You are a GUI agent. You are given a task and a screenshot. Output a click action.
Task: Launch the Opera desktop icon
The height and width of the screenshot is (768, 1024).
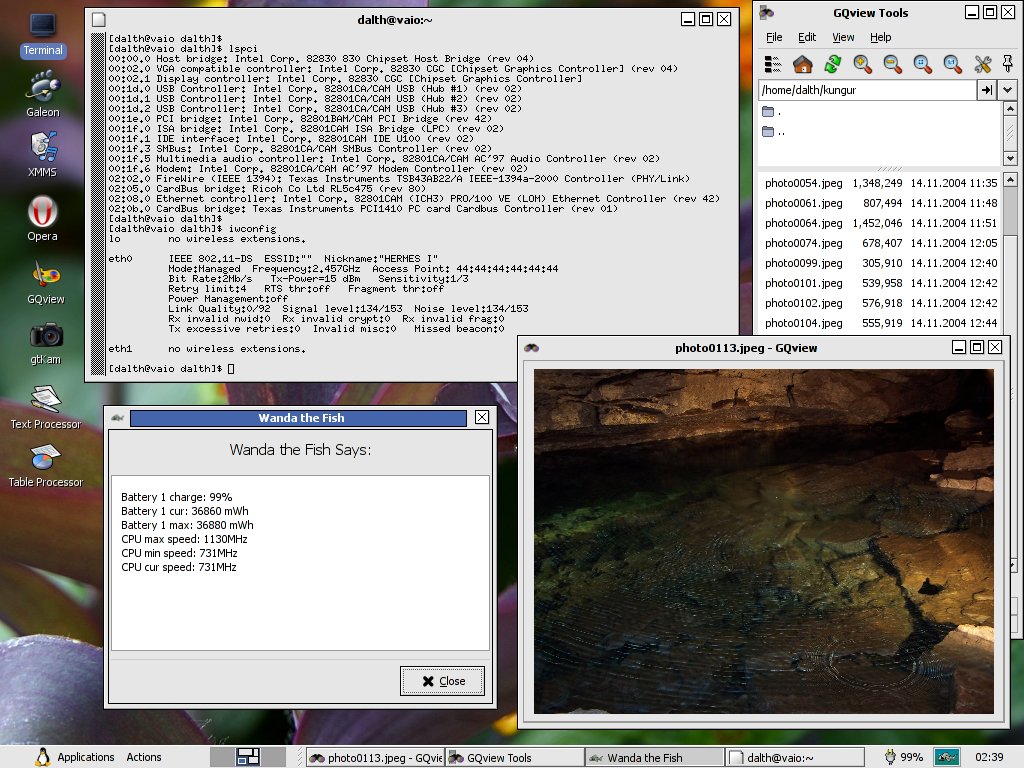[x=42, y=218]
